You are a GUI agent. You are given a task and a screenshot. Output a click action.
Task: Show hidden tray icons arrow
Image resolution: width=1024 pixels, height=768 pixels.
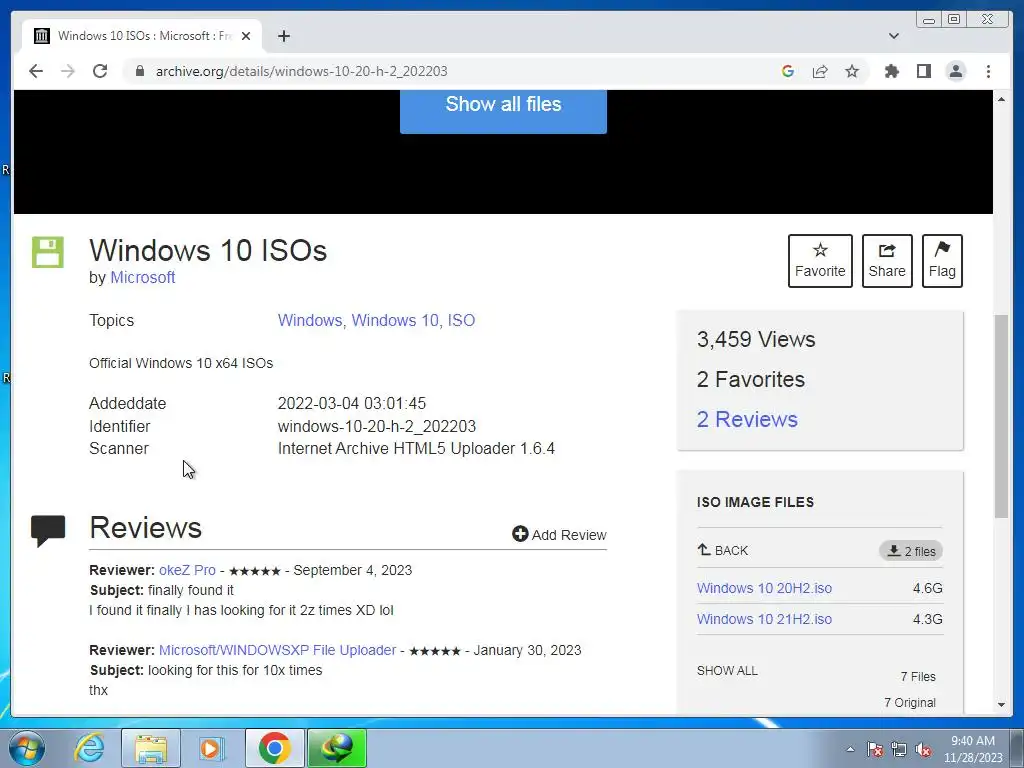click(850, 749)
